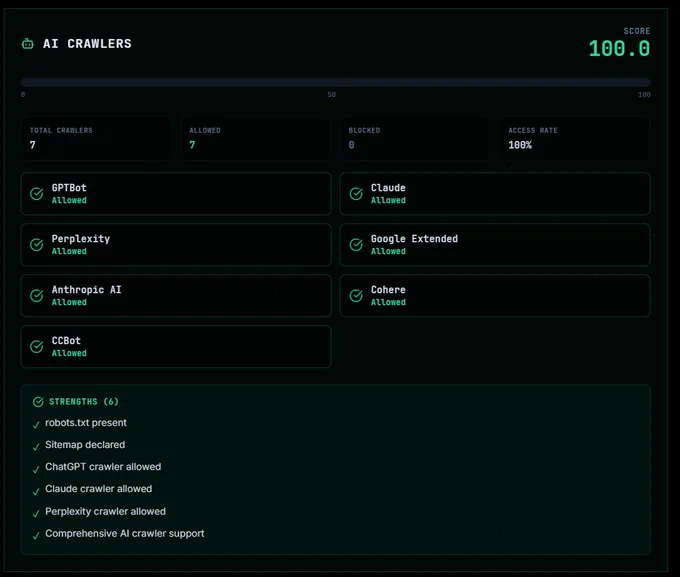The width and height of the screenshot is (680, 577).
Task: Click the Claude crawler allowed text
Action: pyautogui.click(x=98, y=489)
